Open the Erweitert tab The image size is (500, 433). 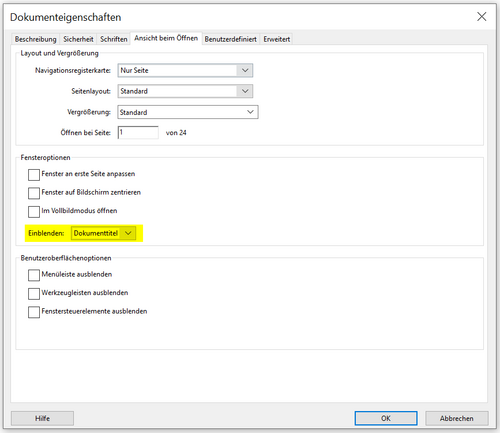click(277, 39)
